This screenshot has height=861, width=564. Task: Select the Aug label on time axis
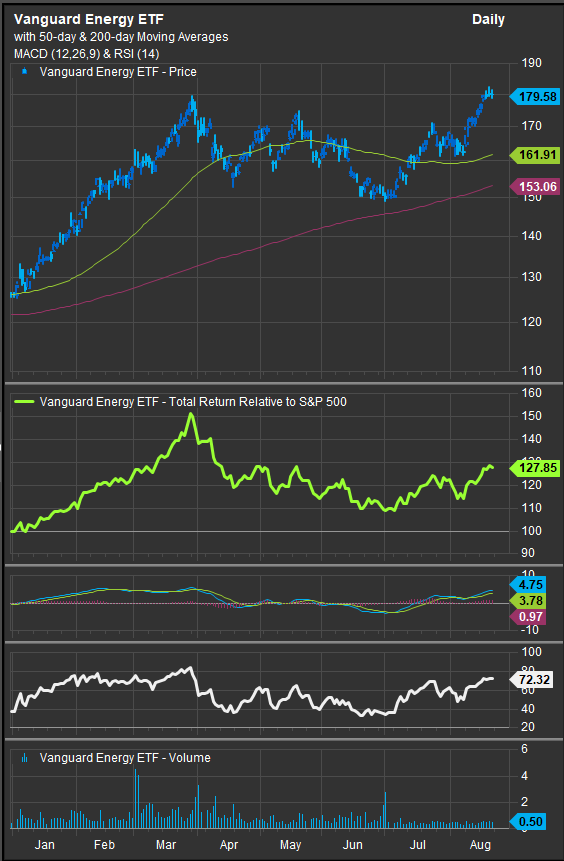(481, 845)
